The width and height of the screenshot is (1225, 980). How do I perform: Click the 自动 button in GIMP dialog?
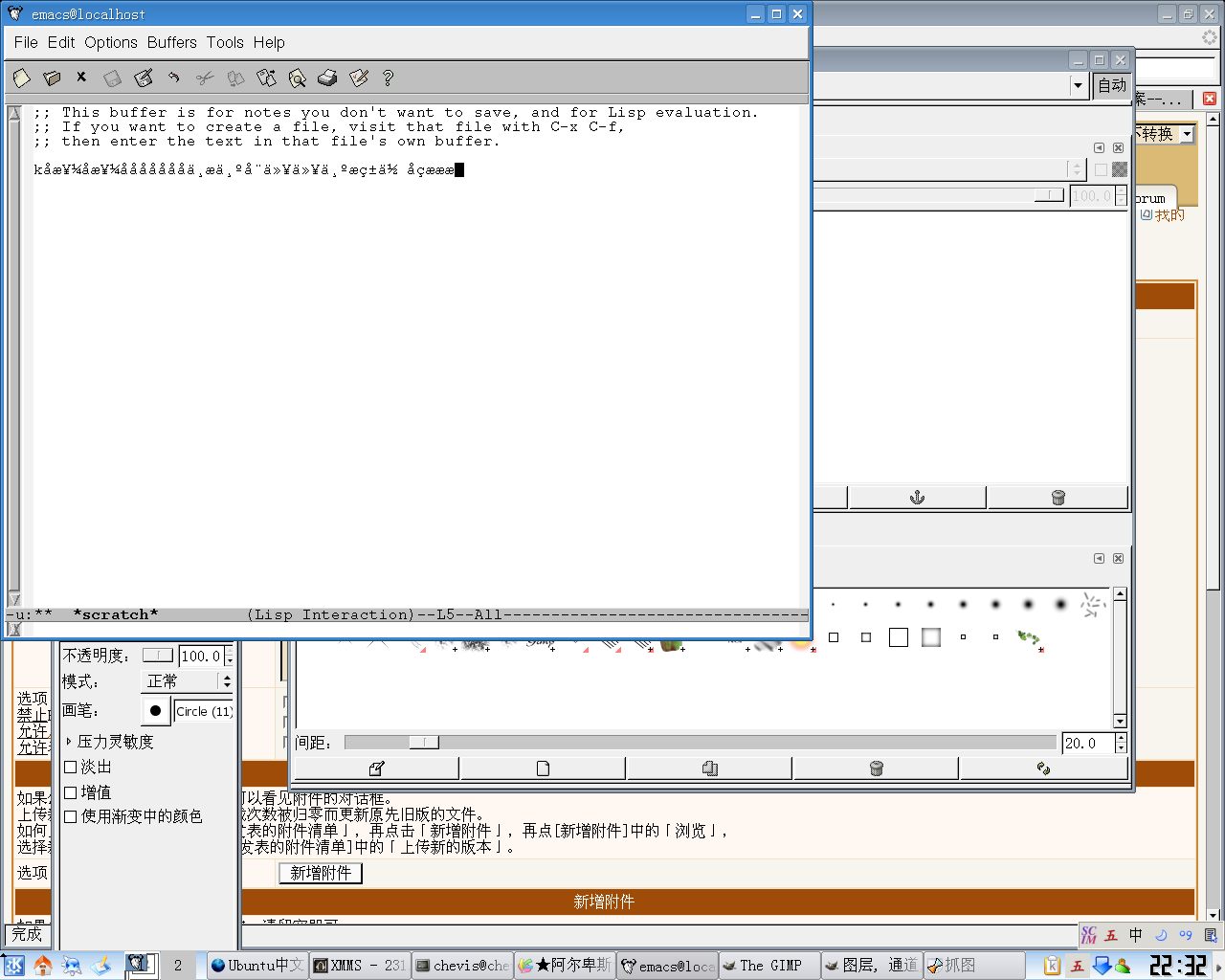(1112, 85)
